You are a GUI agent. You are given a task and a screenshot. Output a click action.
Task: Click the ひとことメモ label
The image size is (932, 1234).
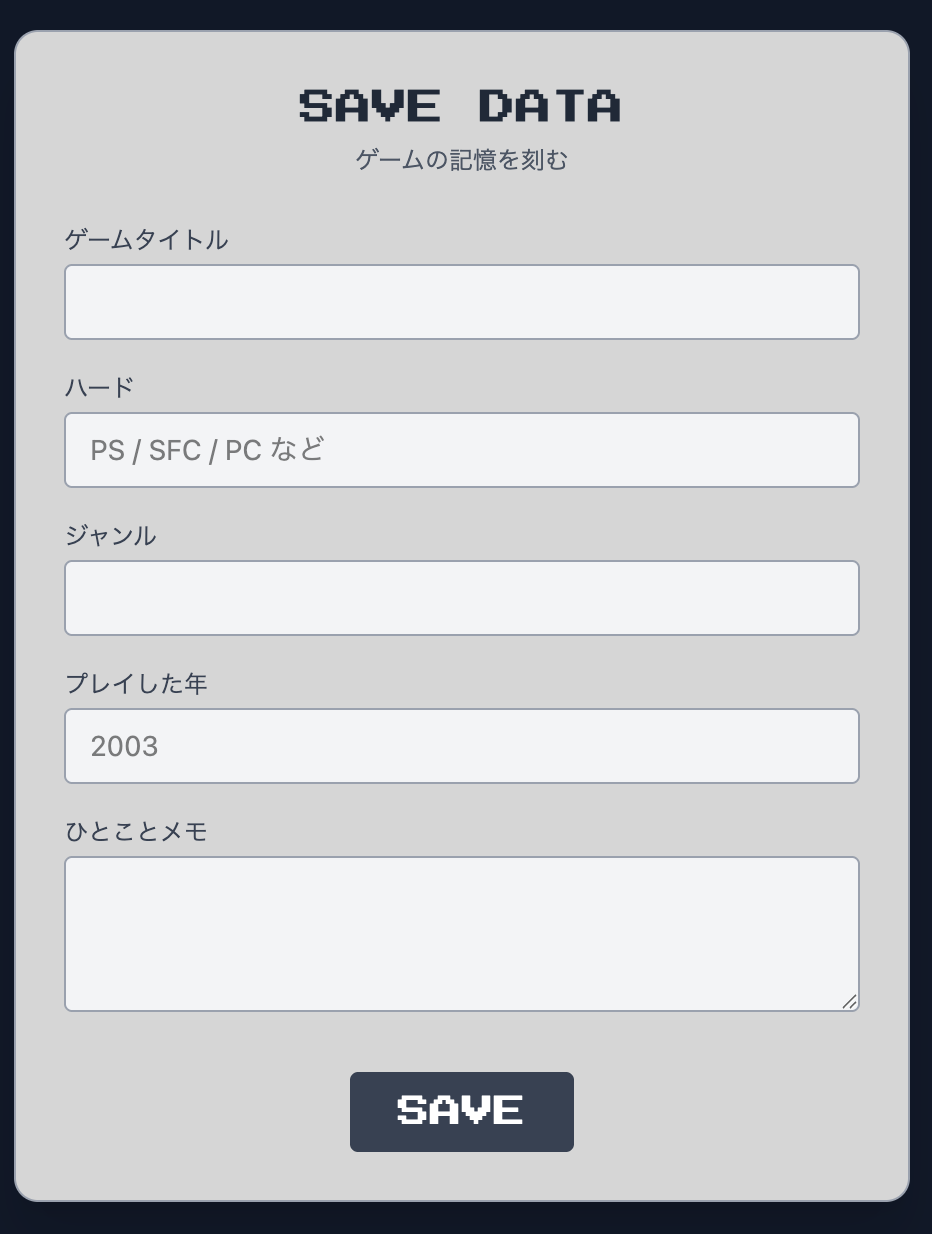tap(136, 831)
